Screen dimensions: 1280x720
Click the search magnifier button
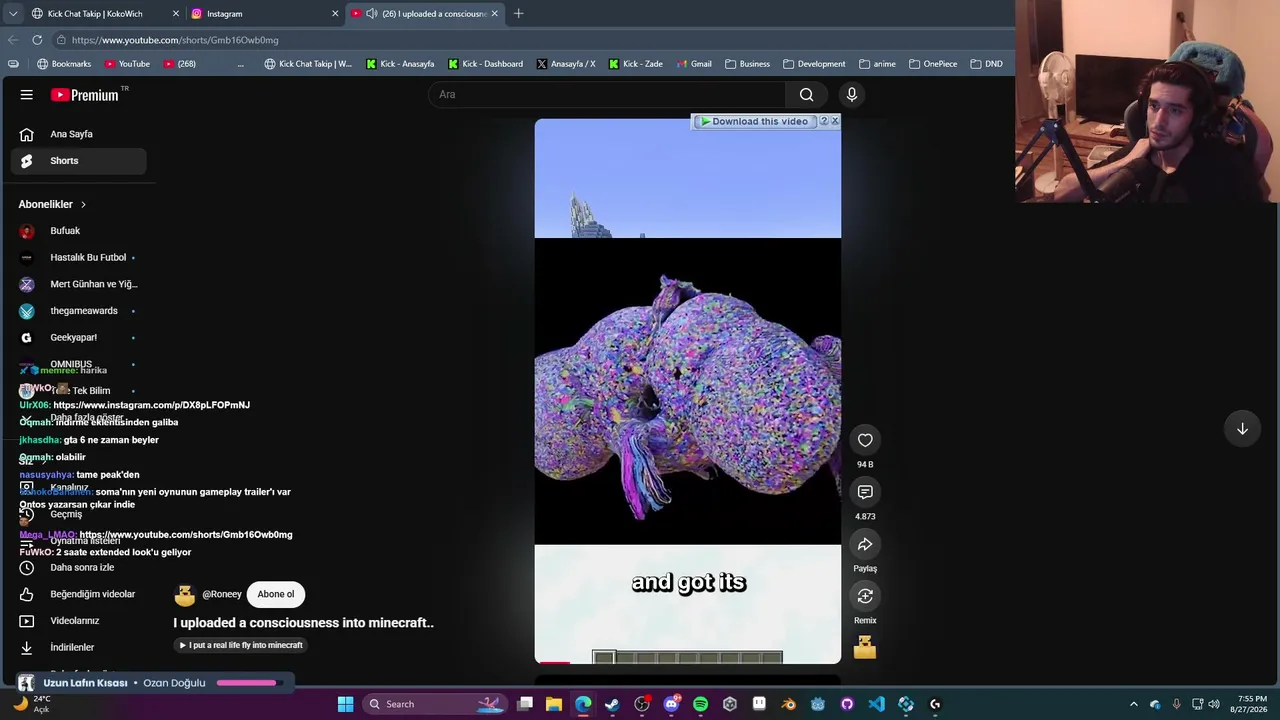(x=806, y=94)
